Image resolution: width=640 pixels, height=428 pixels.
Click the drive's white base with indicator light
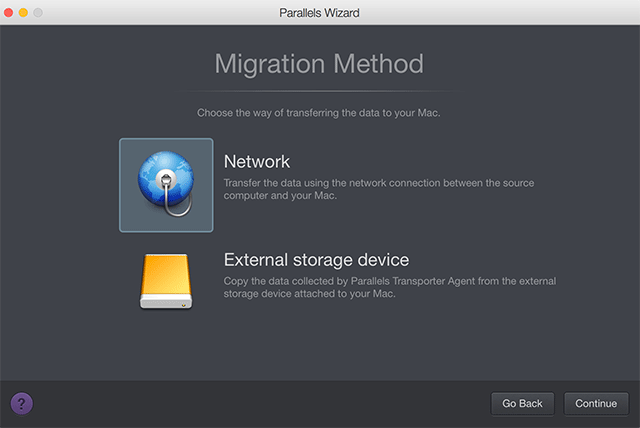point(166,302)
